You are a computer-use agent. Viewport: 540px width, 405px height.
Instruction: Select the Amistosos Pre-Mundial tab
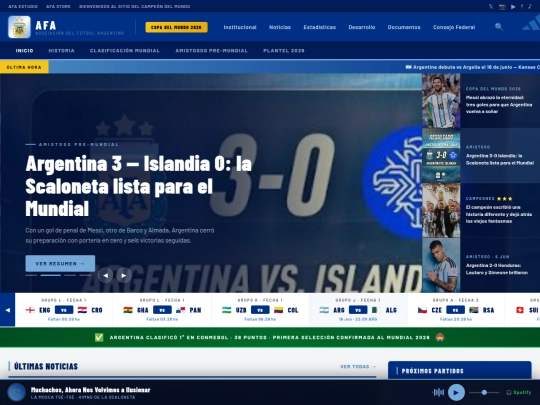coord(211,51)
